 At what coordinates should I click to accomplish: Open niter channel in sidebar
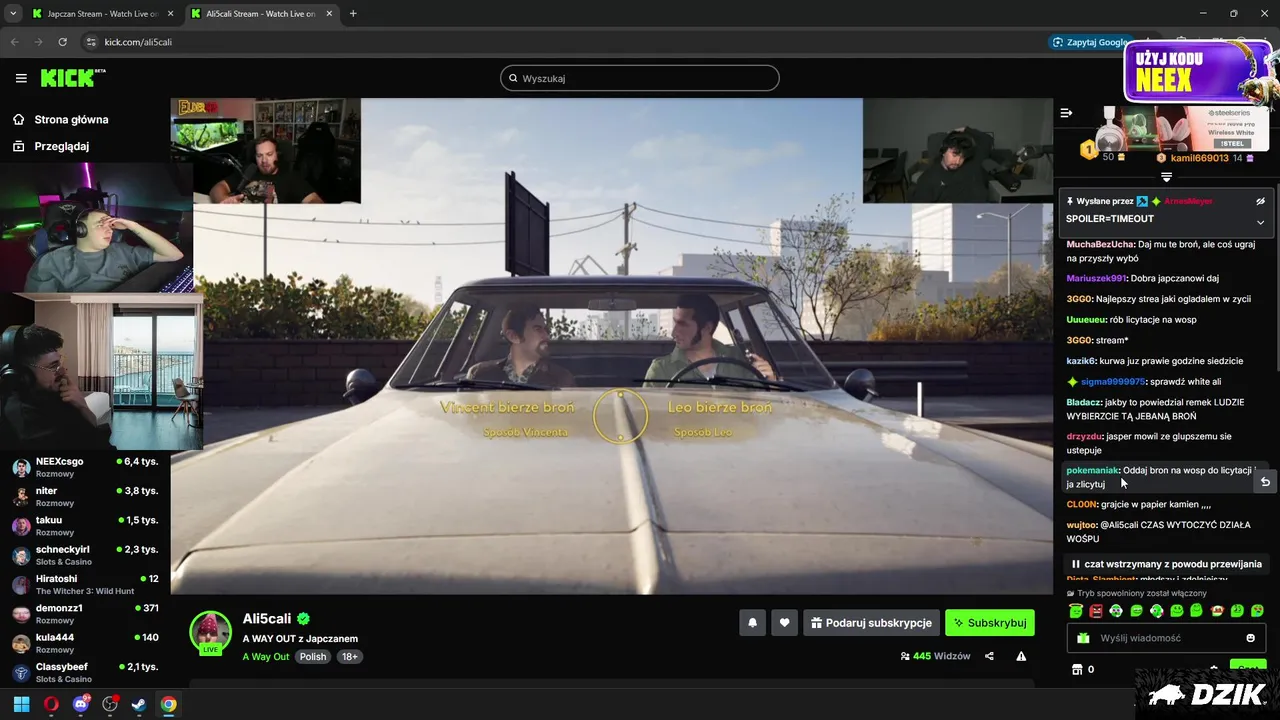(x=85, y=496)
